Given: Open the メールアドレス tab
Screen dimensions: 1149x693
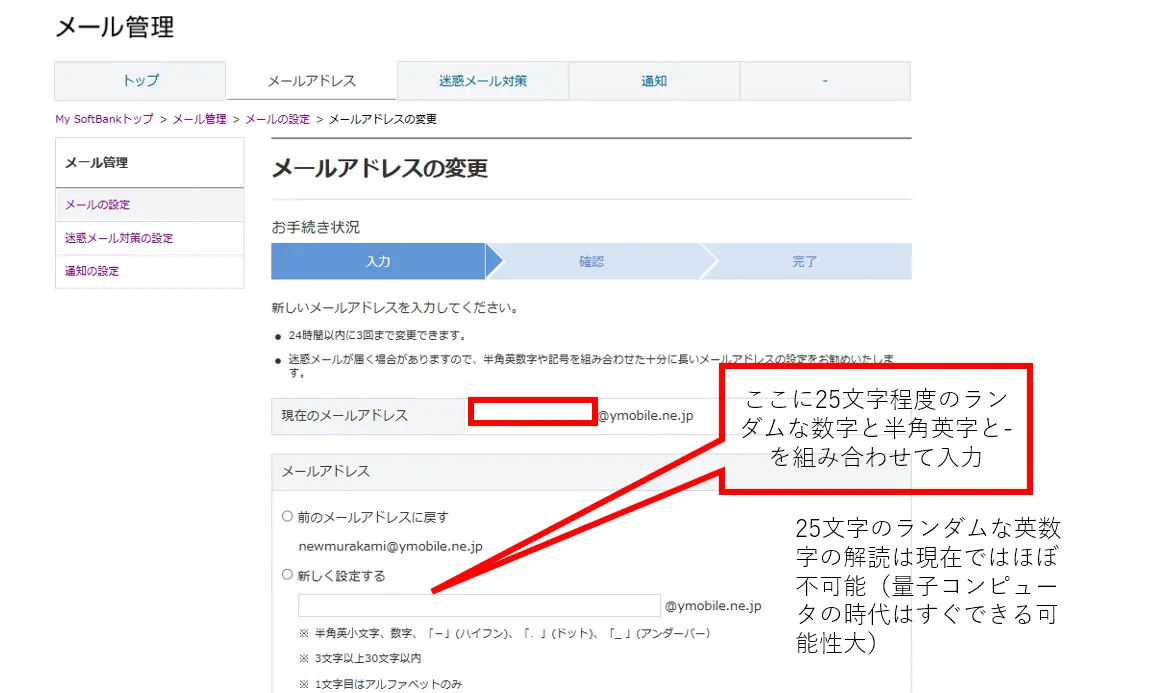Looking at the screenshot, I should pos(311,80).
